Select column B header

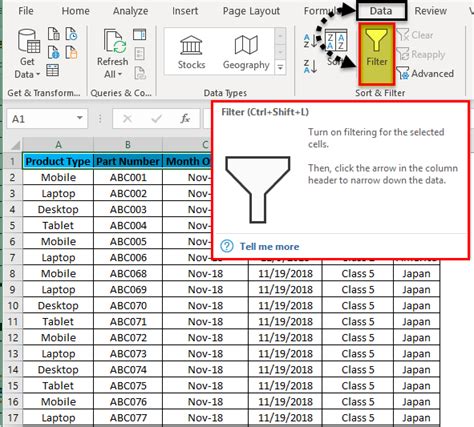128,145
